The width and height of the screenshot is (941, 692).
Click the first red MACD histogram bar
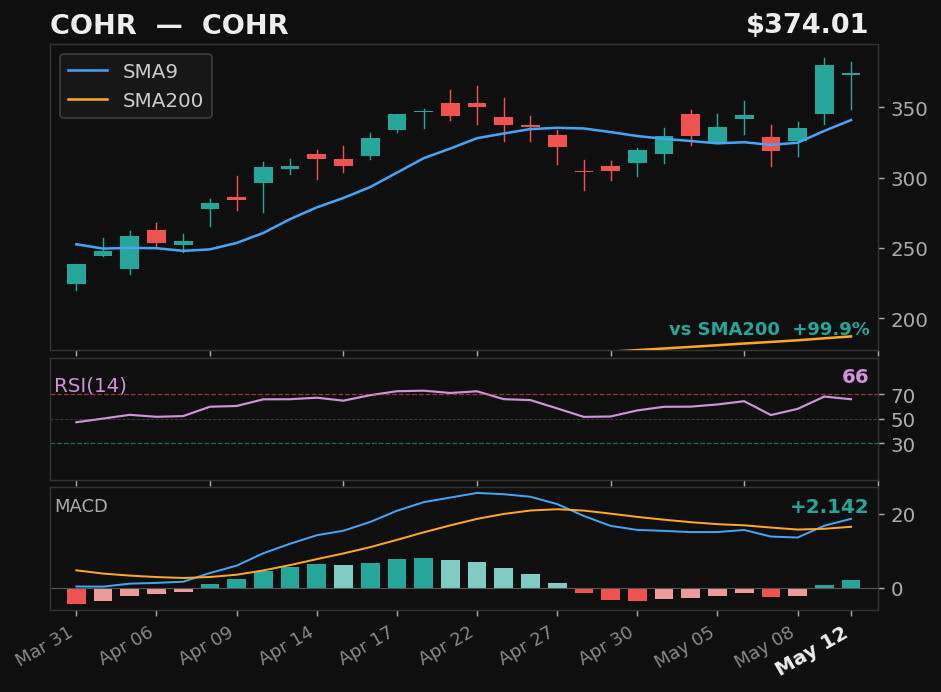pyautogui.click(x=76, y=596)
